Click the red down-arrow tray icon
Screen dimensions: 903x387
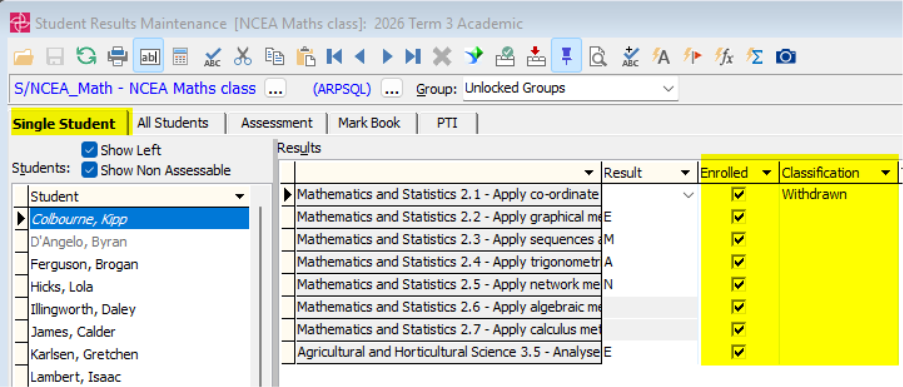(536, 56)
